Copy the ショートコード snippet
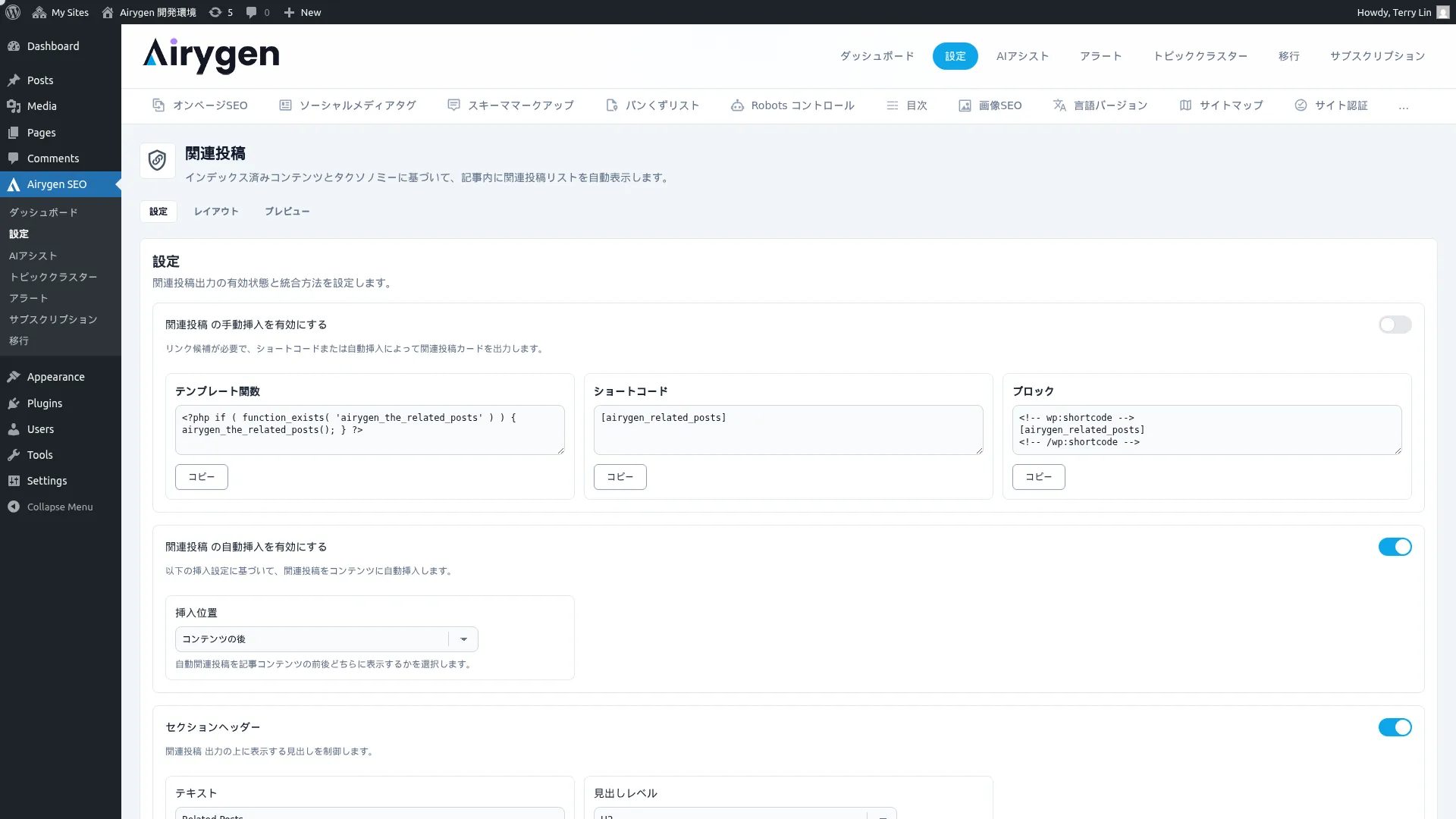The width and height of the screenshot is (1456, 819). click(x=620, y=477)
